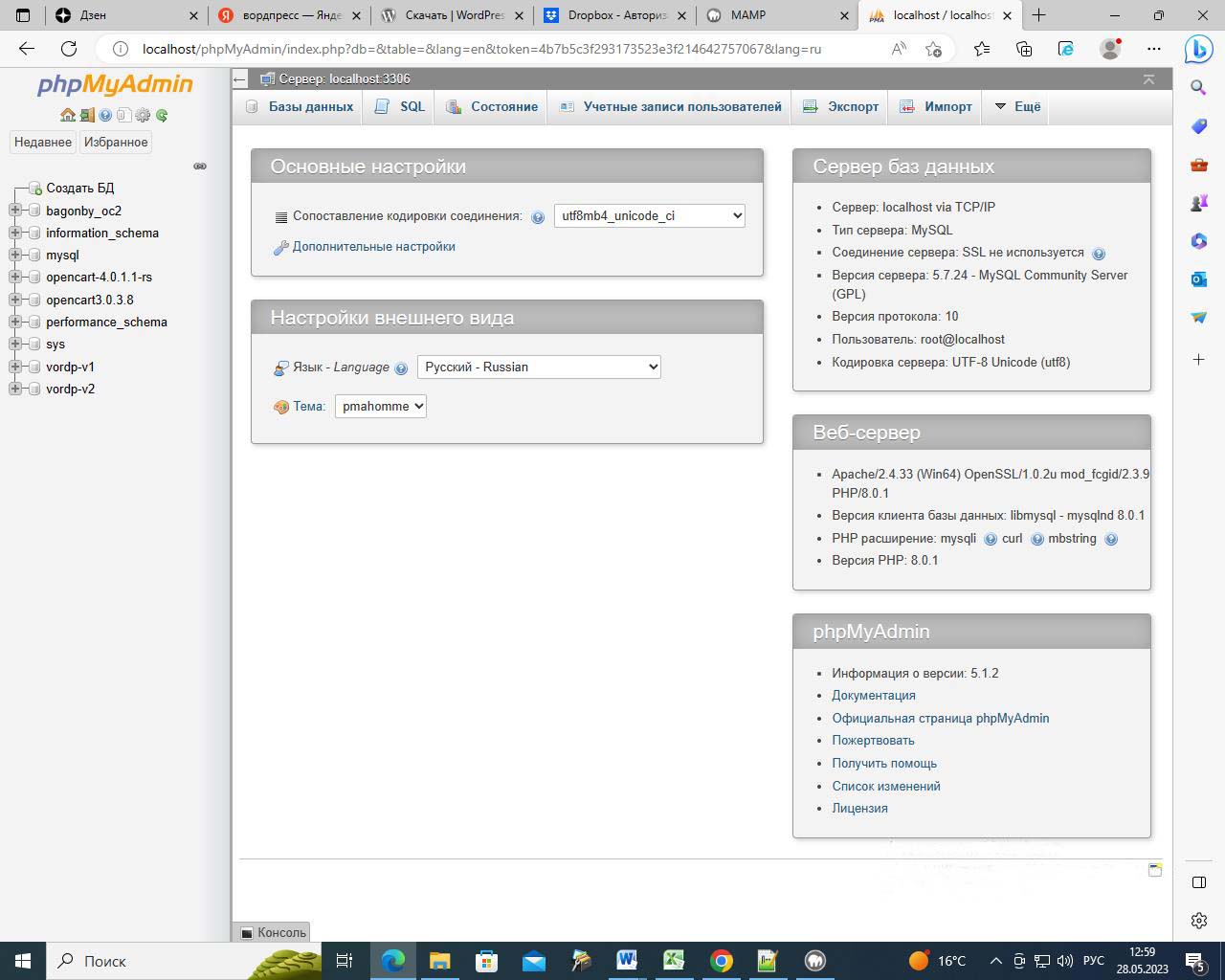This screenshot has height=980, width=1225.
Task: Open the Language selection dropdown
Action: 539,367
